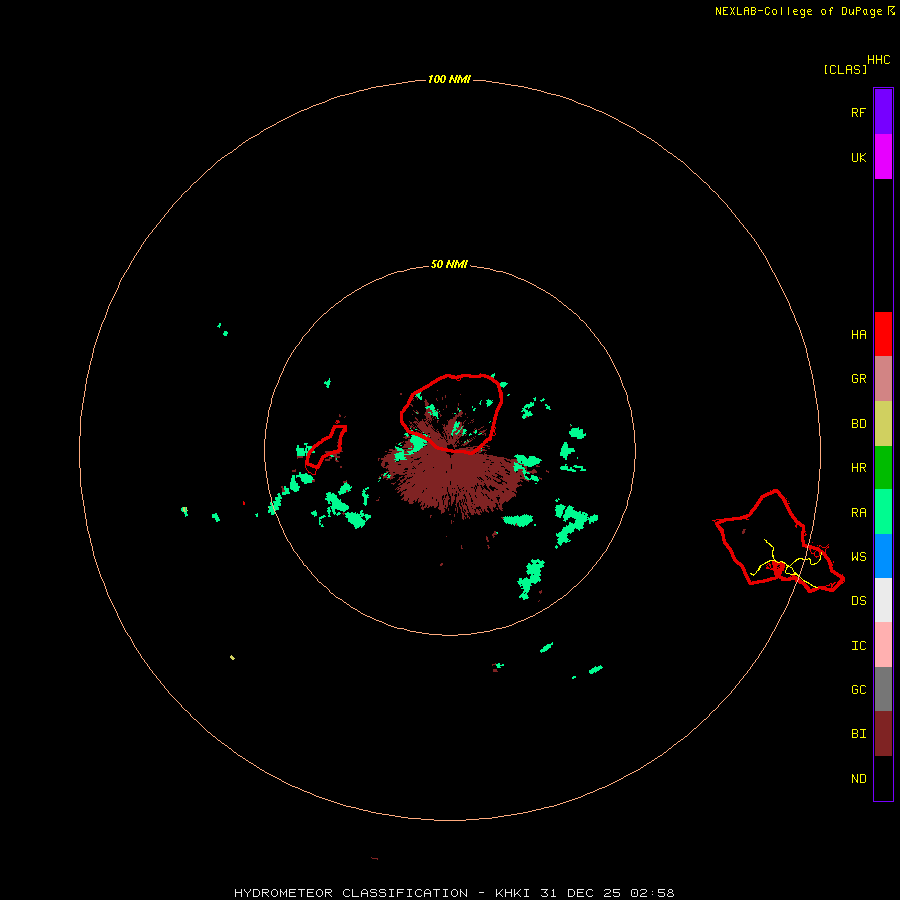Click the BI brown legend swatch
Viewport: 900px width, 900px height.
coord(883,734)
